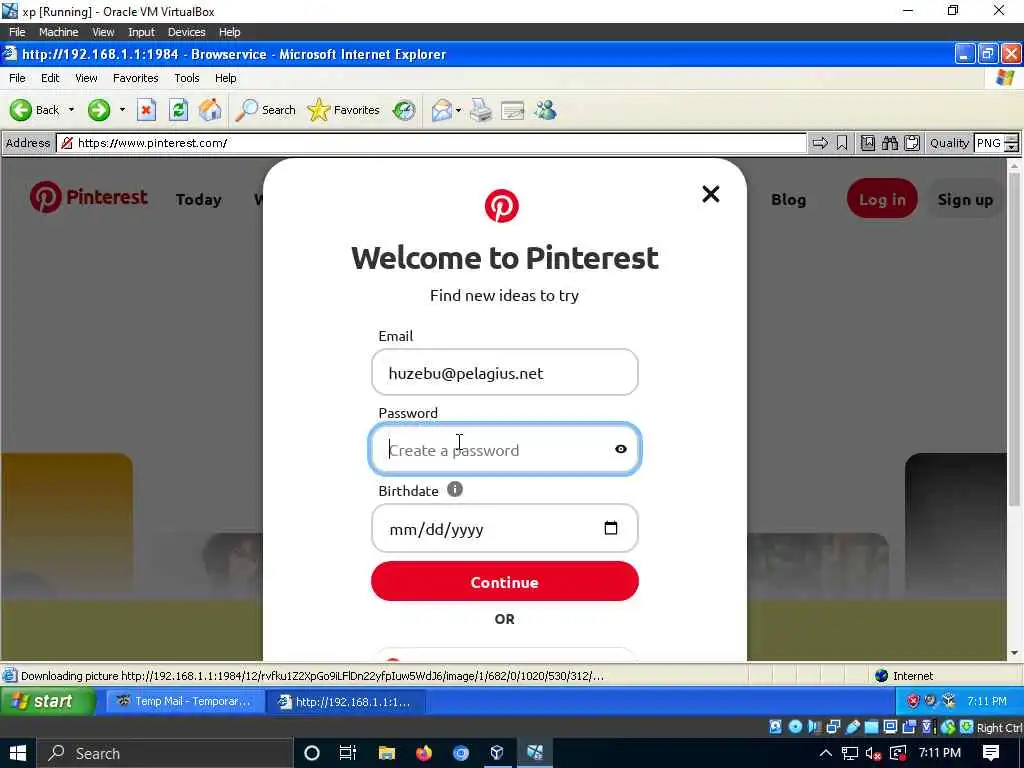Click scrollbar down arrow in IE page
Image resolution: width=1024 pixels, height=768 pixels.
pos(1014,652)
